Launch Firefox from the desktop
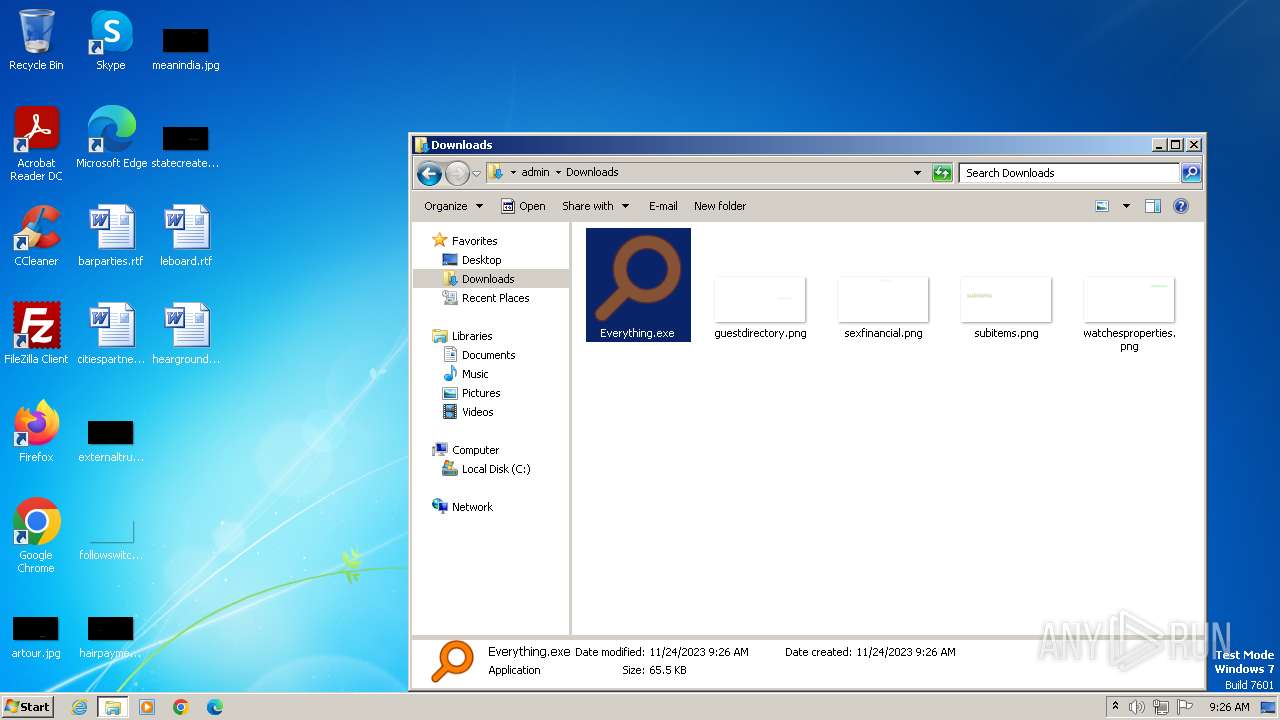This screenshot has width=1280, height=720. coord(36,432)
